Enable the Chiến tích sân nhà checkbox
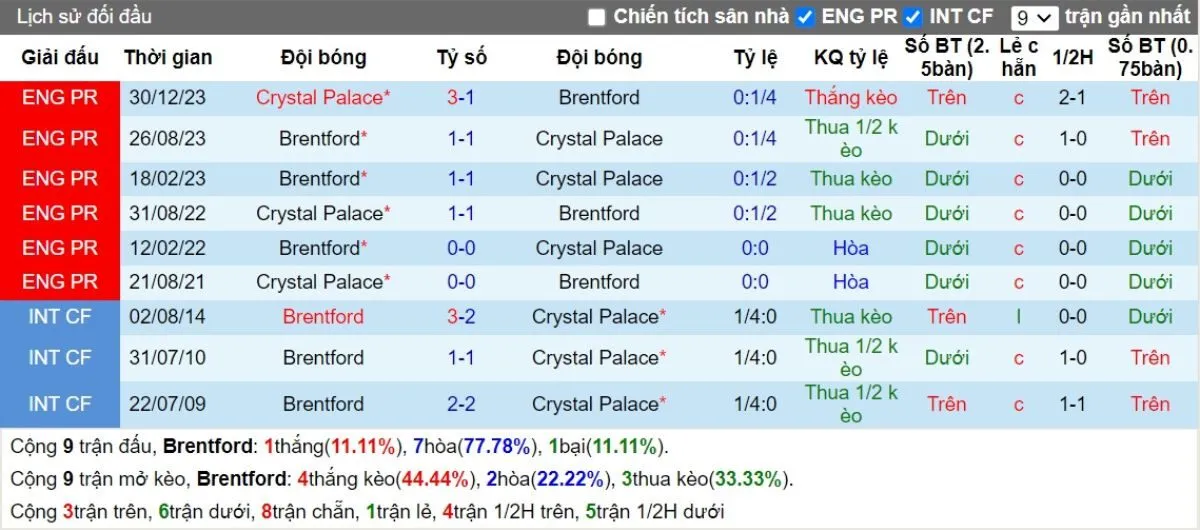 pyautogui.click(x=597, y=17)
